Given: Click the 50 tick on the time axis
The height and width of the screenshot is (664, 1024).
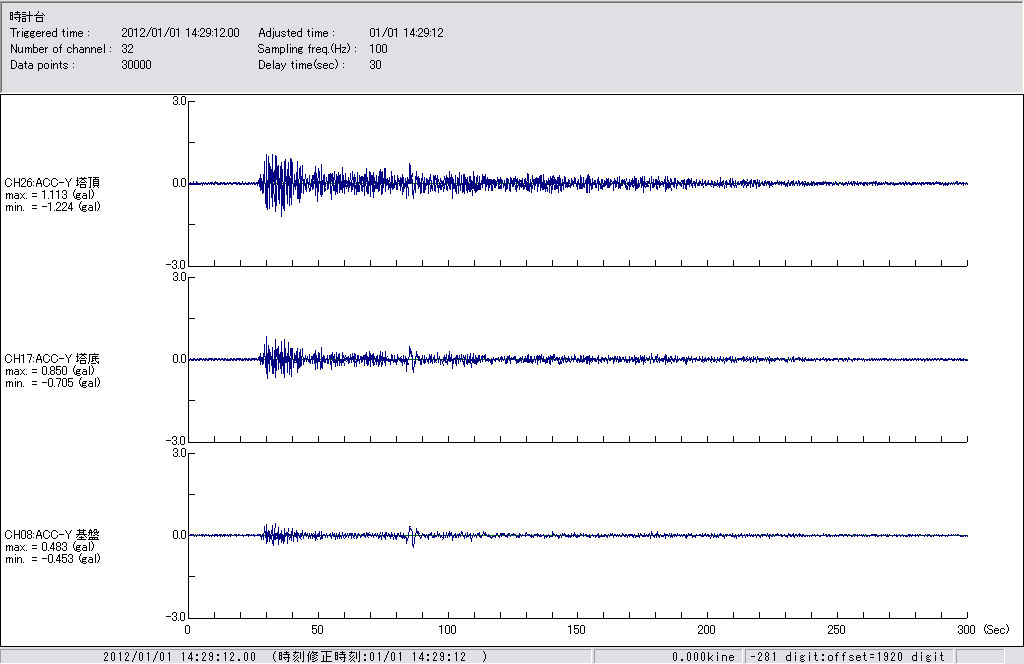Looking at the screenshot, I should [318, 630].
